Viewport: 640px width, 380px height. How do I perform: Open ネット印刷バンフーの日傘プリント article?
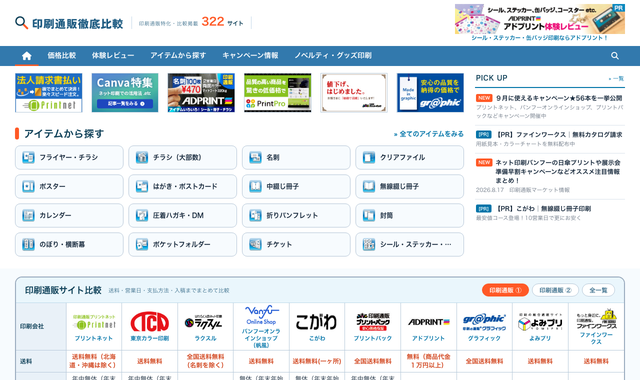(558, 171)
